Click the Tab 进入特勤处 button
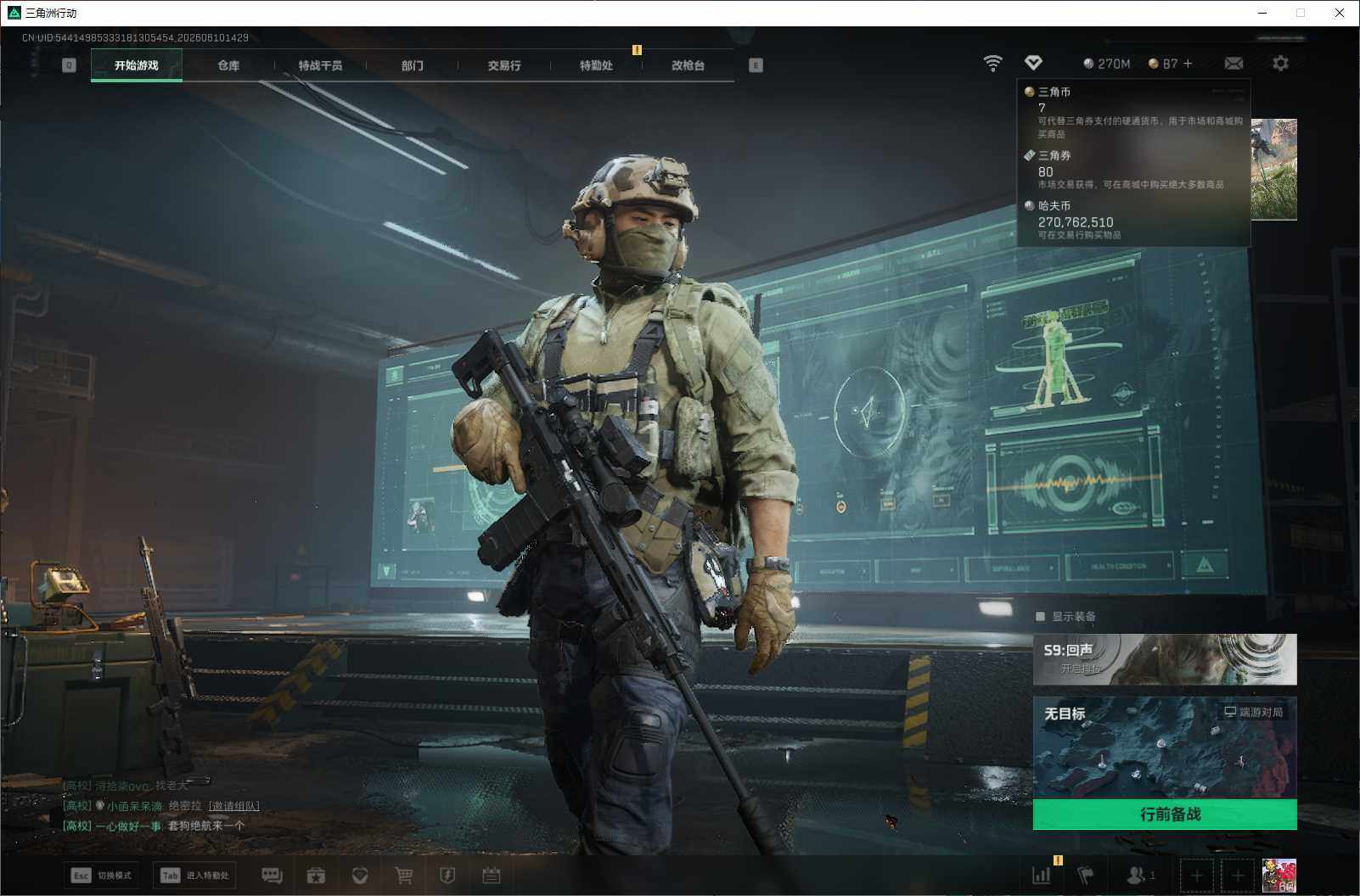The image size is (1360, 896). coord(194,876)
